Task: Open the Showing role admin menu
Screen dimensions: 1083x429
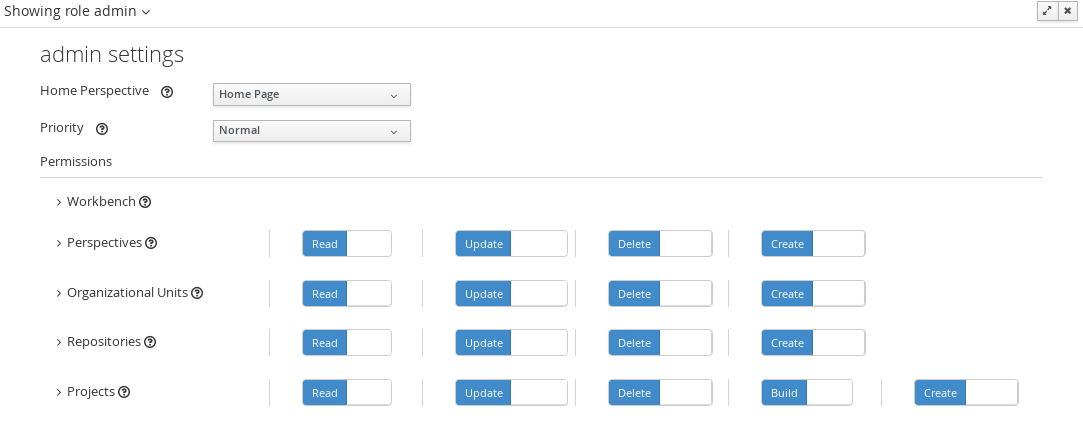Action: click(x=78, y=11)
